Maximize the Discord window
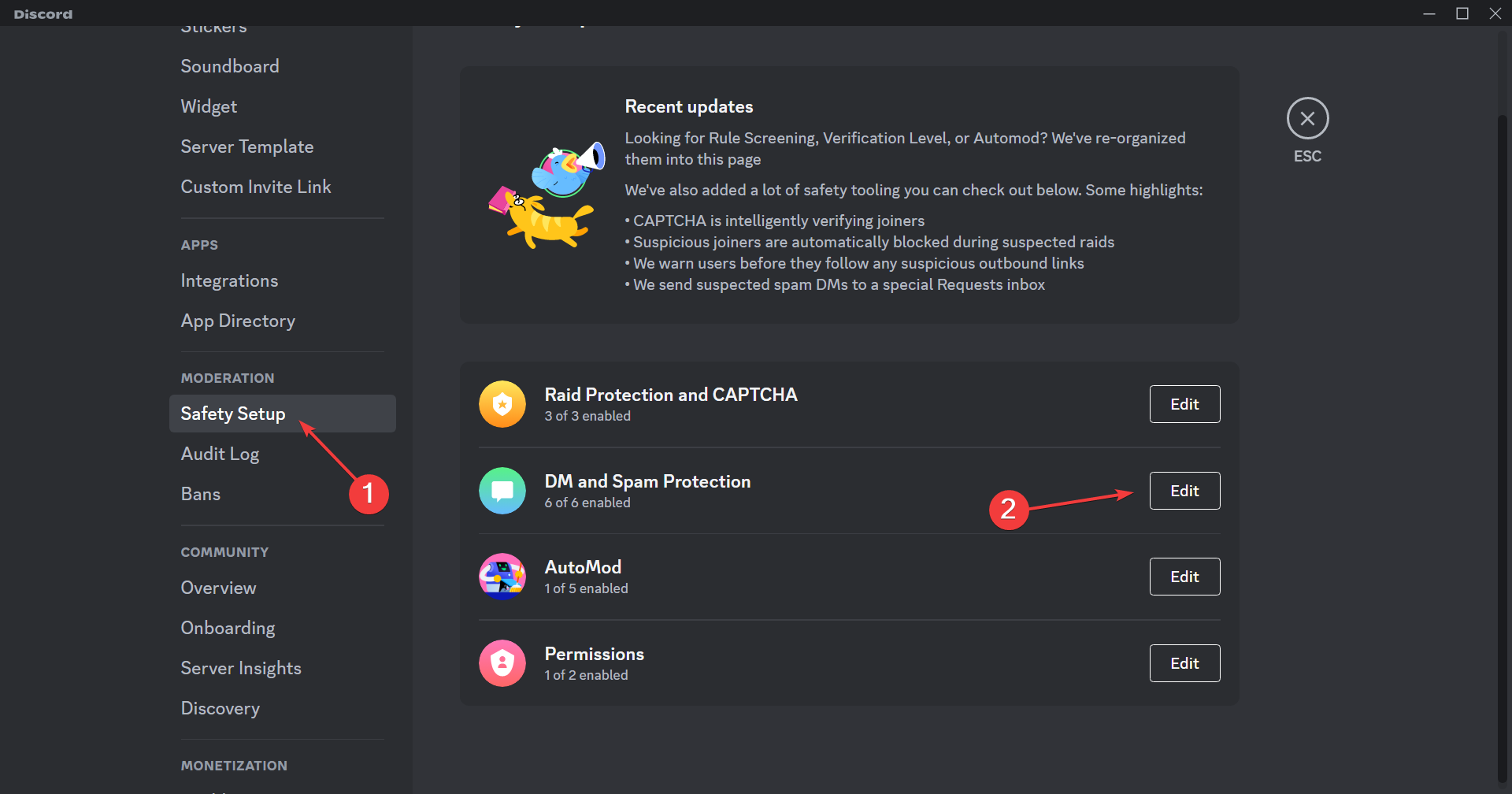Screen dimensions: 1512x794 1462,13
